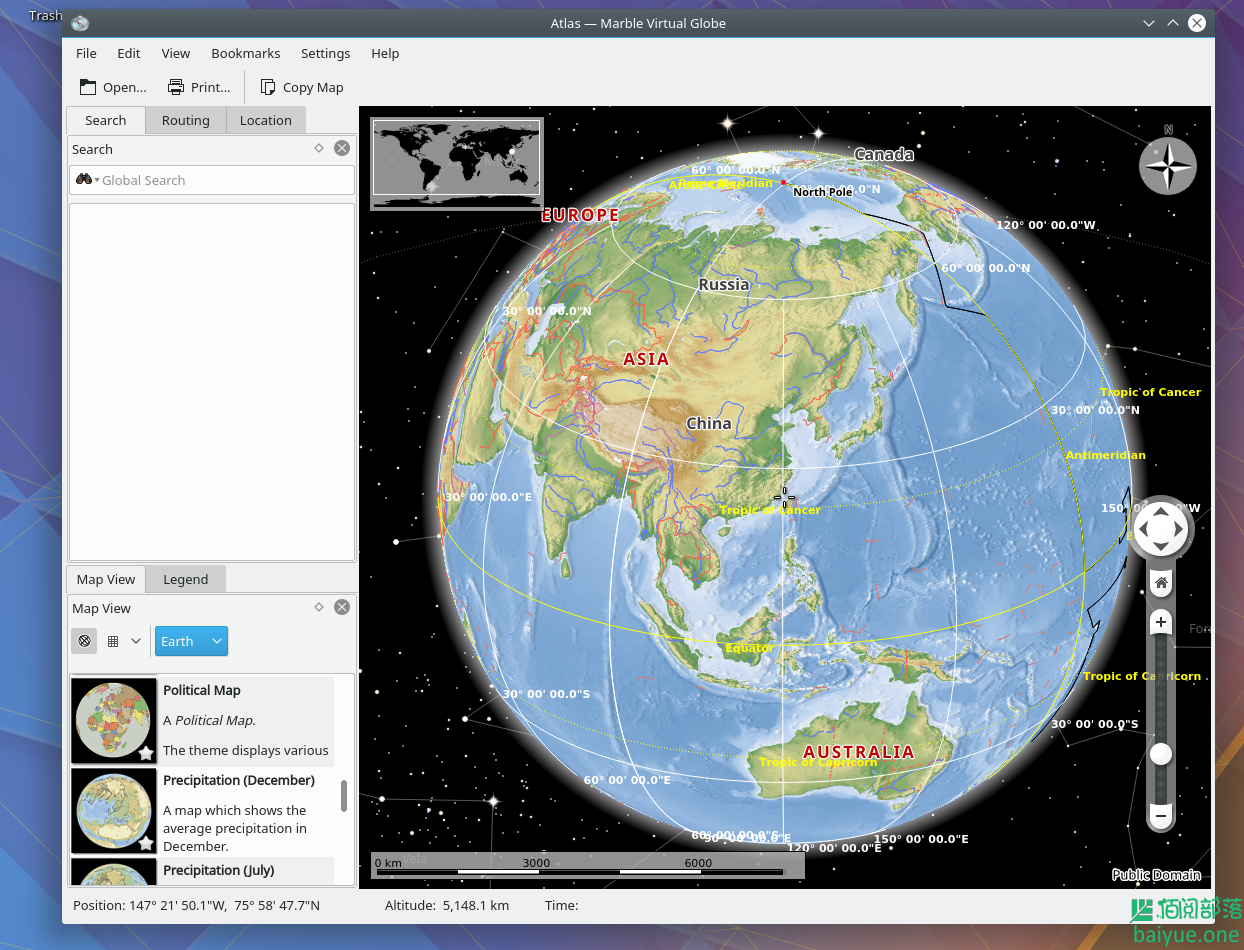Click the Equator label on the globe
The width and height of the screenshot is (1244, 950).
click(749, 648)
